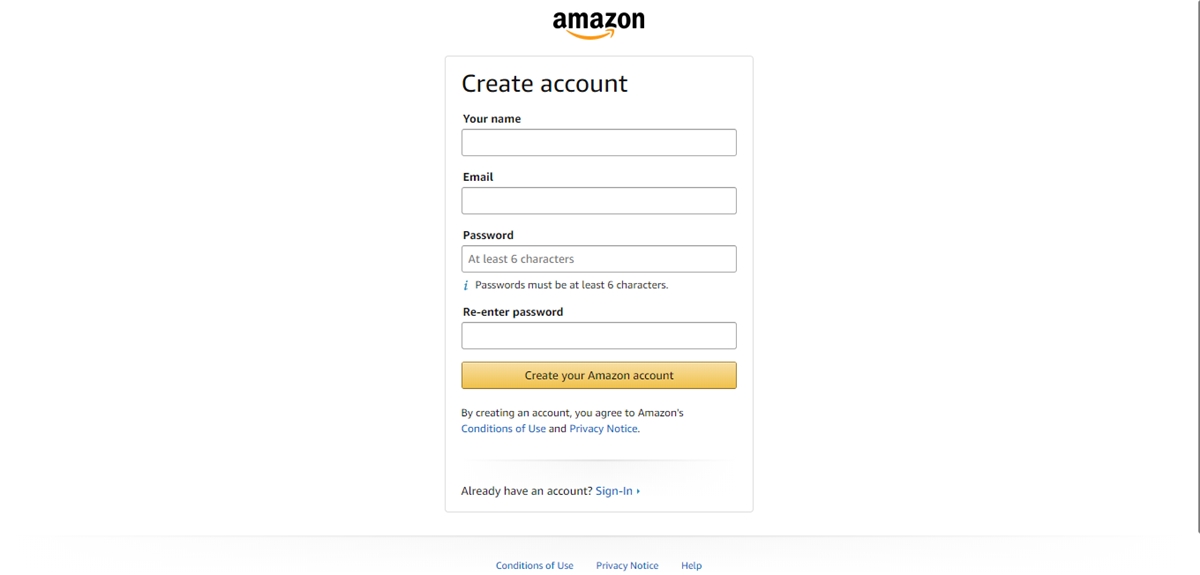
Task: Click the arrow next to Sign-In
Action: [638, 491]
